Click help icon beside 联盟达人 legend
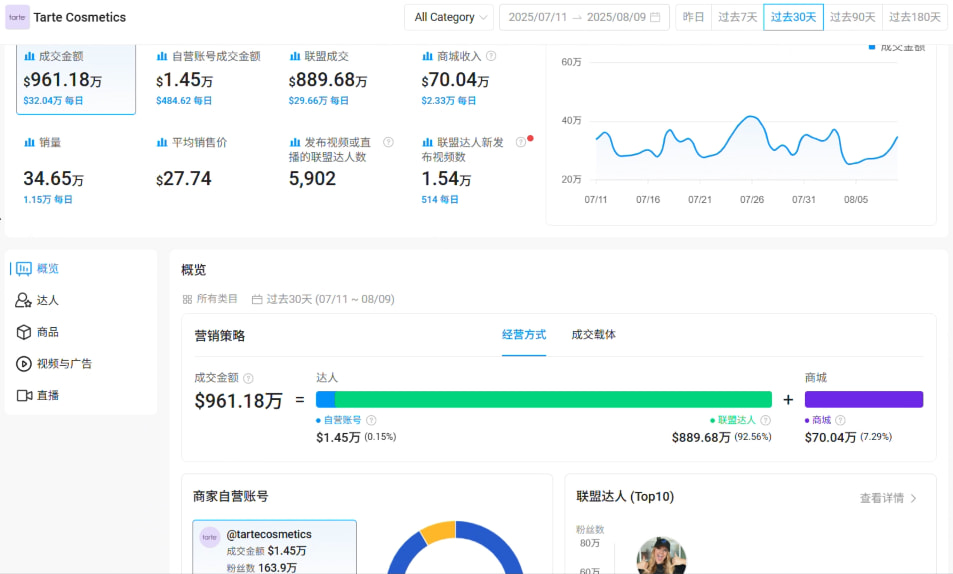 (766, 420)
